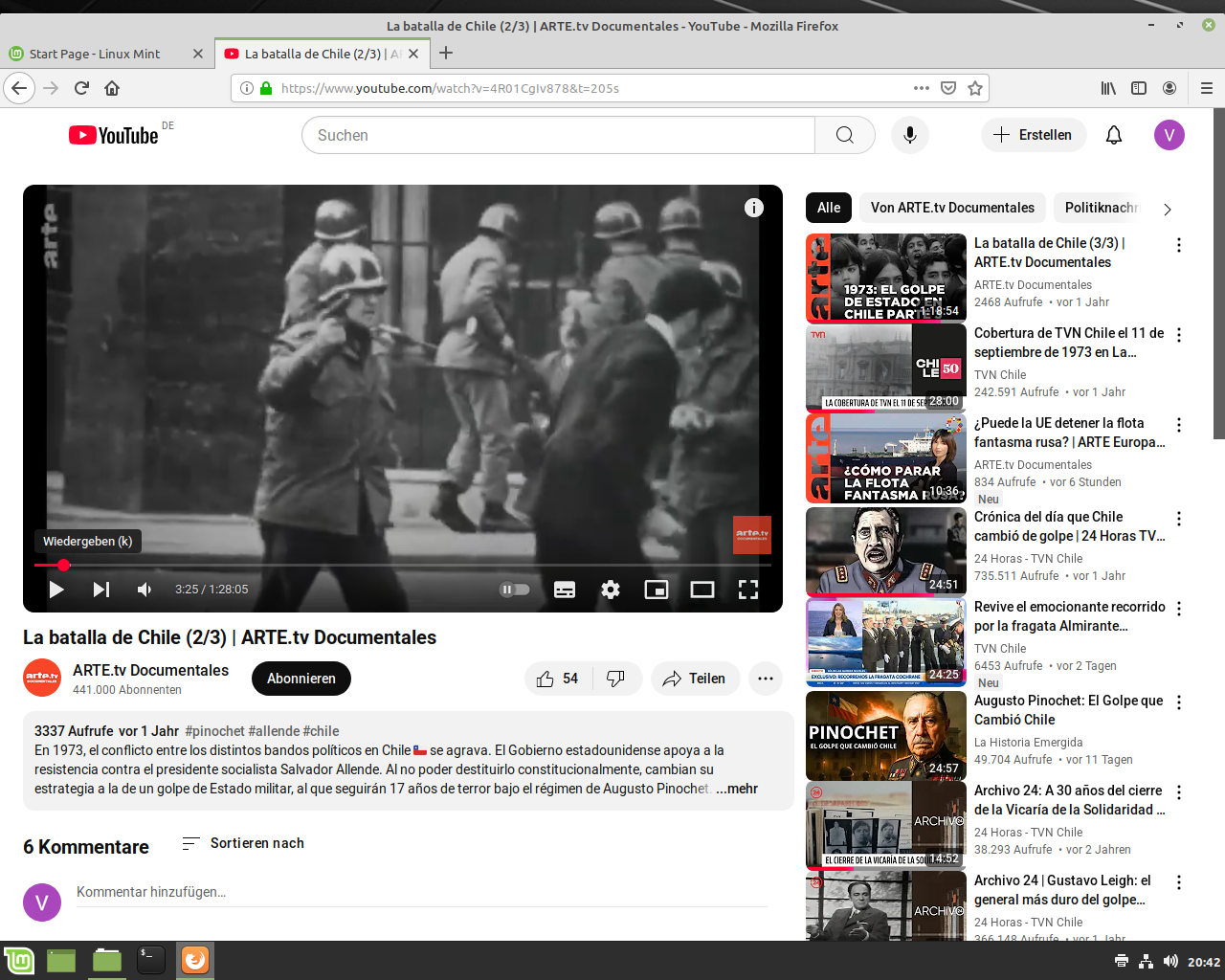Open more actions menu under video
The image size is (1225, 980).
pos(766,679)
